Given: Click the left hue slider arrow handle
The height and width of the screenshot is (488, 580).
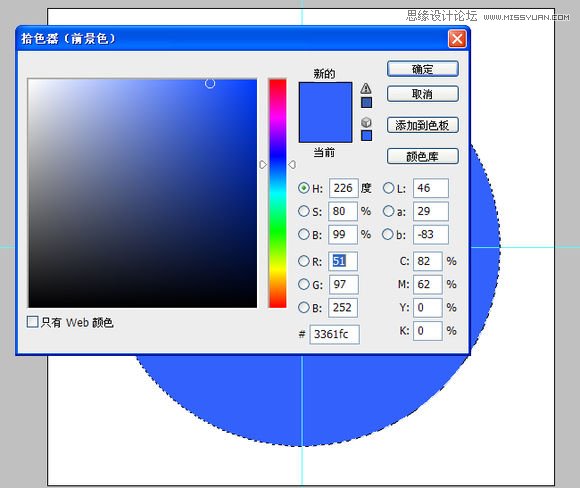Looking at the screenshot, I should pos(263,165).
